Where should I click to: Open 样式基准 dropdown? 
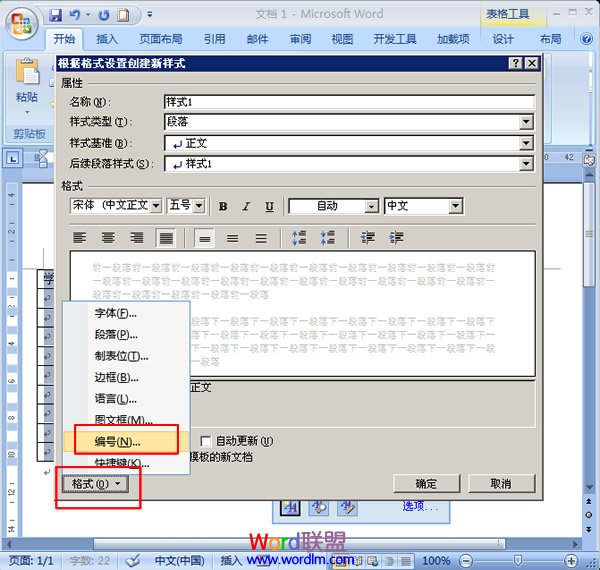(x=526, y=143)
